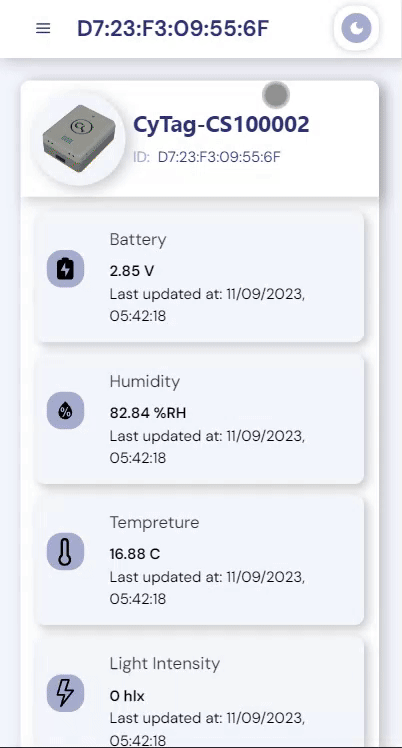Open the Humidity sensor card
This screenshot has height=748, width=402.
[200, 419]
